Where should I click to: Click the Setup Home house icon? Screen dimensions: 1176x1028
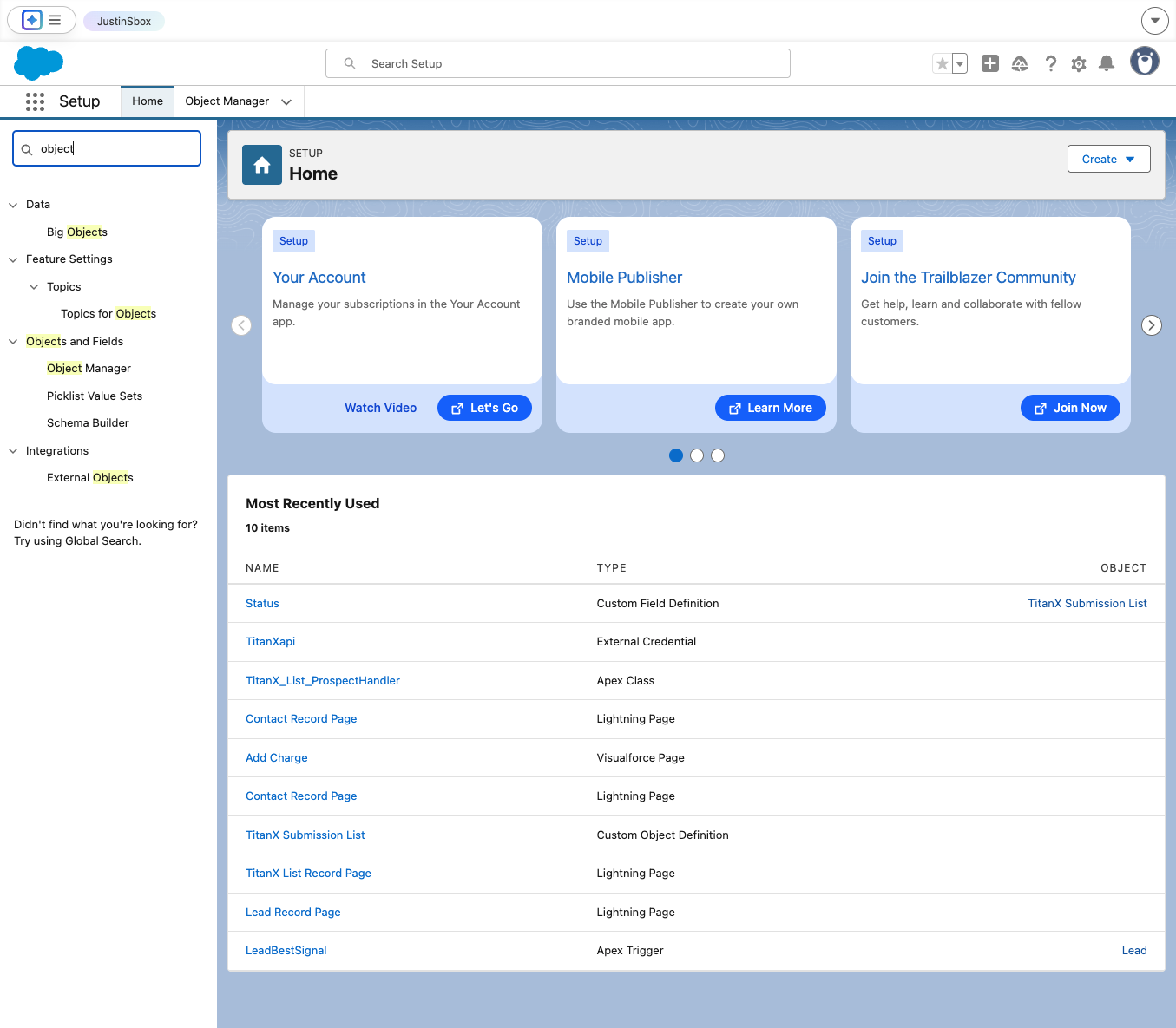(262, 165)
